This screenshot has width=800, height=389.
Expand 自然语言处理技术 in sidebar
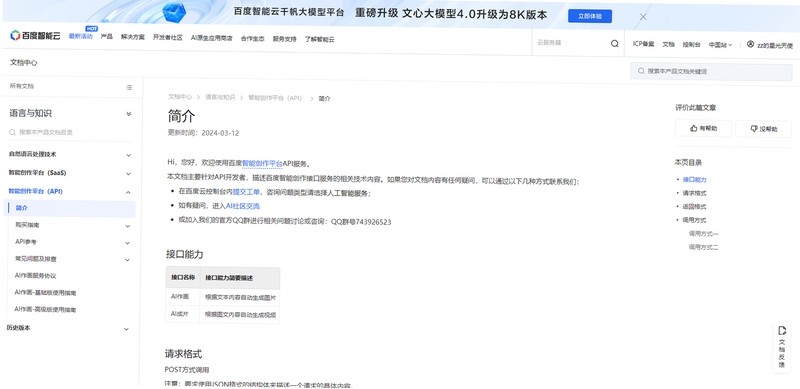click(129, 155)
